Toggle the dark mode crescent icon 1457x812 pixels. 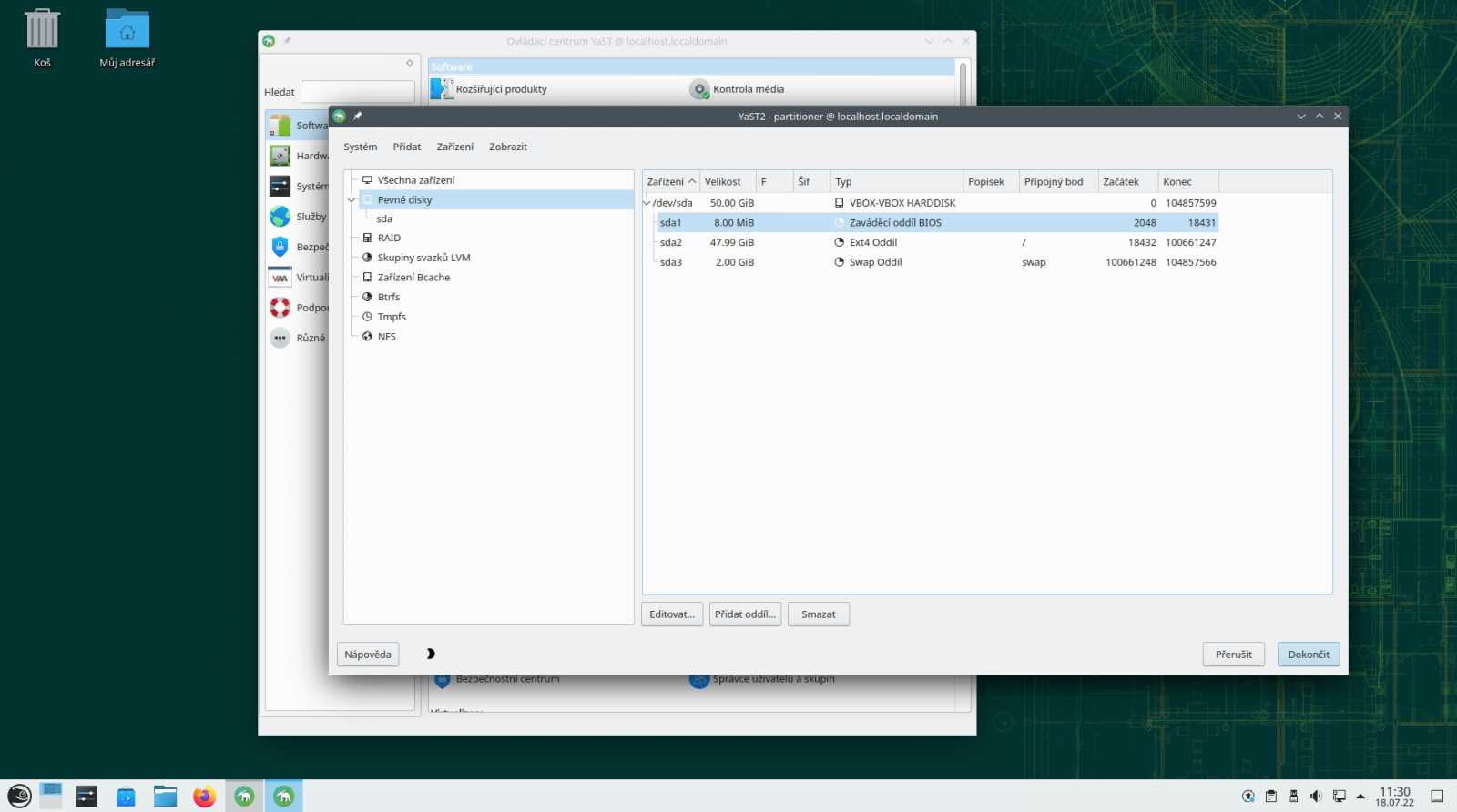[431, 654]
